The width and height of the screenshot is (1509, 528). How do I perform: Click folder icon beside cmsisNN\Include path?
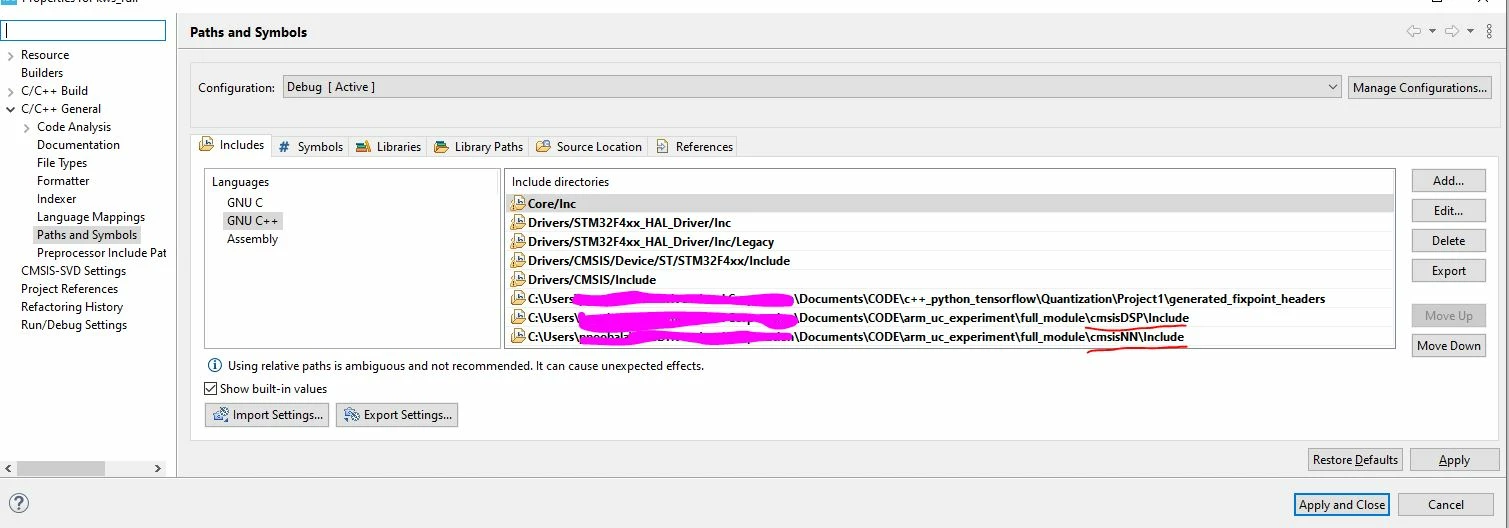[x=517, y=336]
